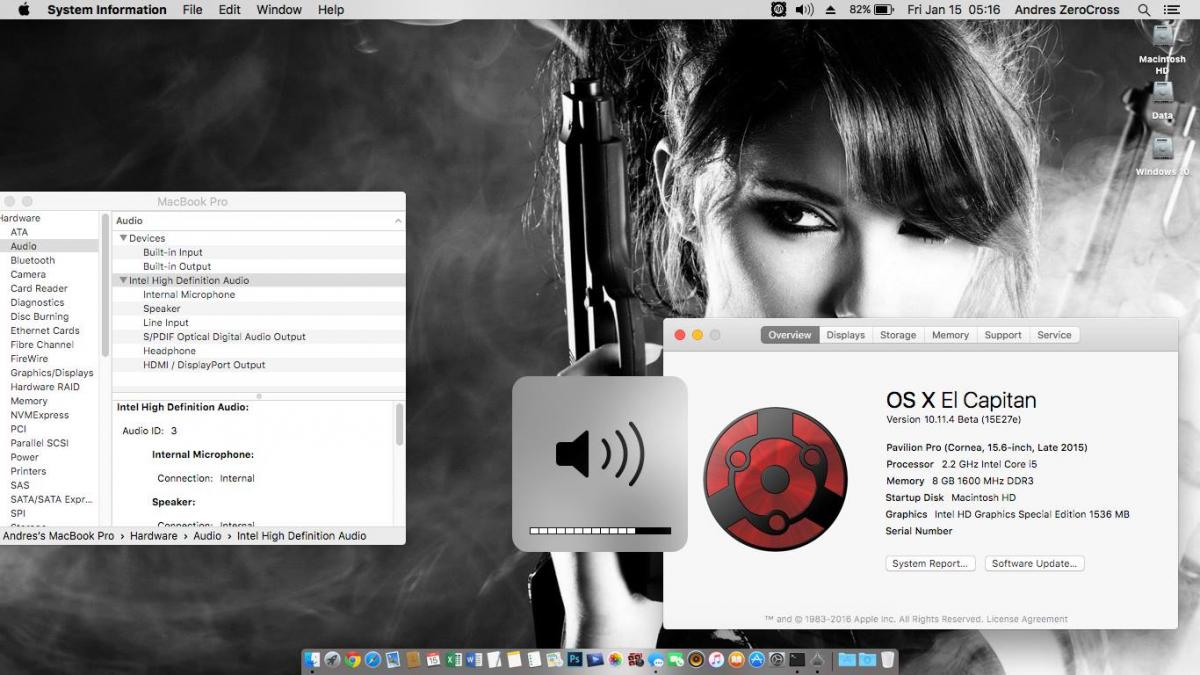This screenshot has width=1200, height=675.
Task: Click the System Report... button
Action: (x=930, y=563)
